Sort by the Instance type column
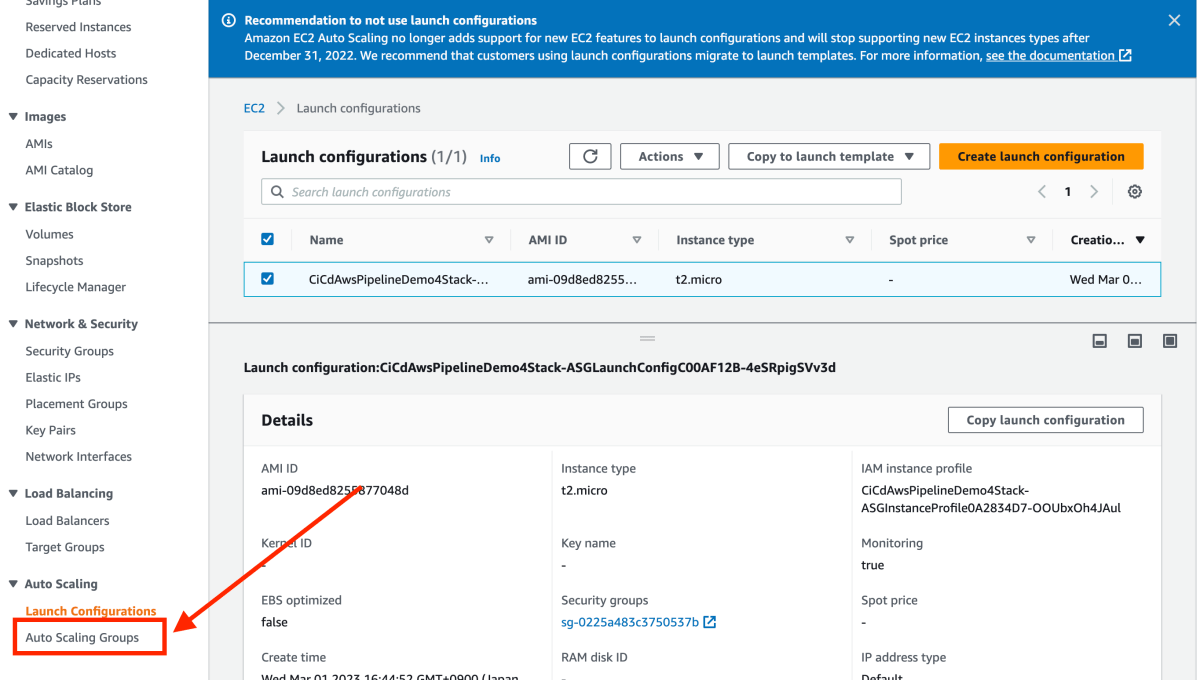1200x680 pixels. [x=850, y=240]
